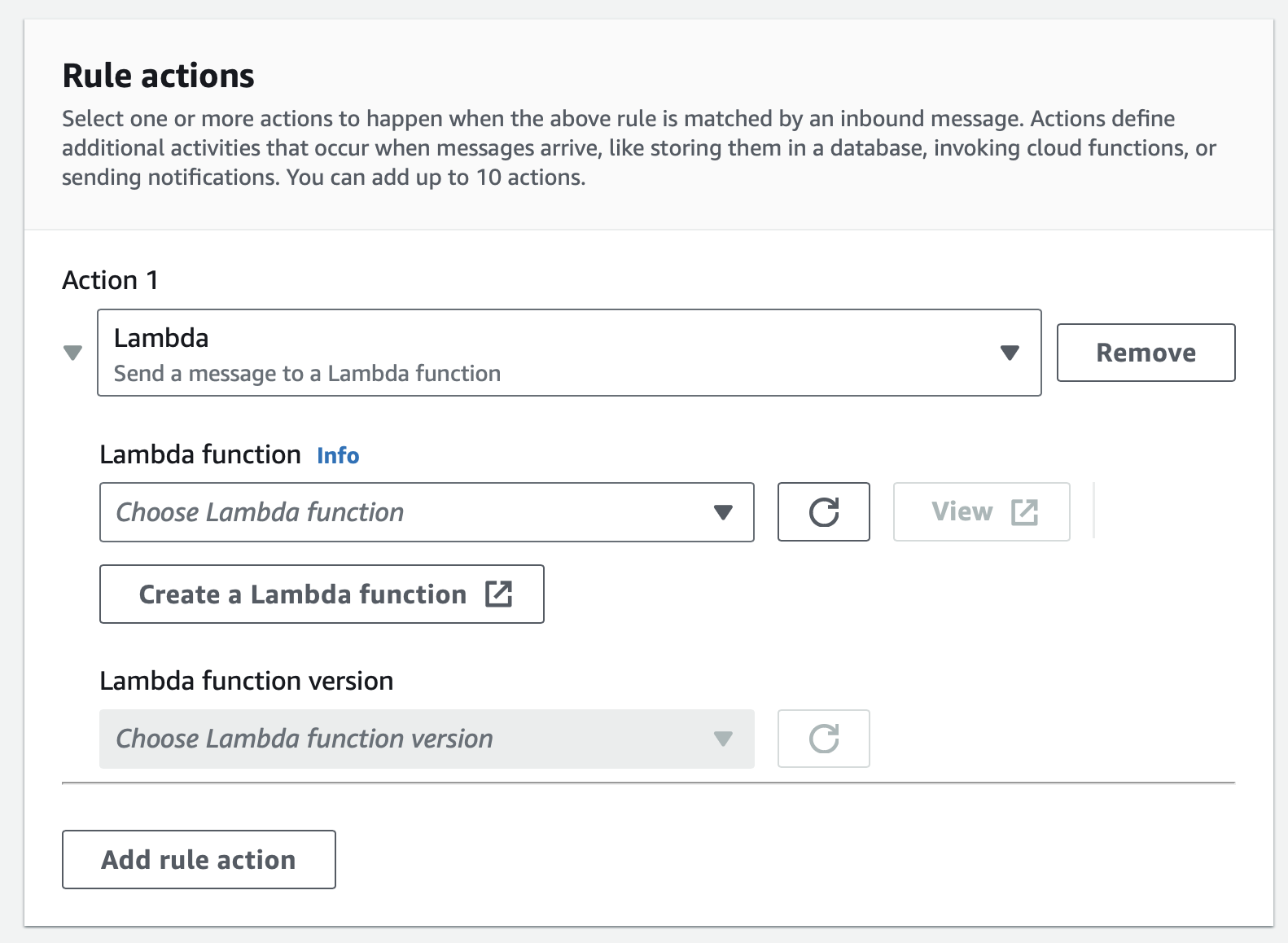Click the Lambda function field label
The width and height of the screenshot is (1288, 943).
200,454
